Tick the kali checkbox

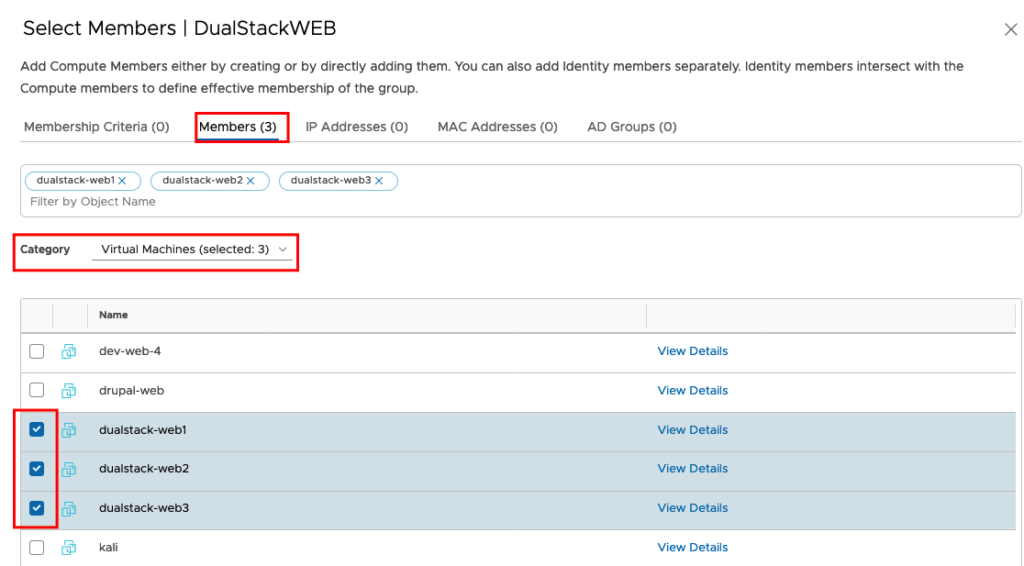point(37,547)
